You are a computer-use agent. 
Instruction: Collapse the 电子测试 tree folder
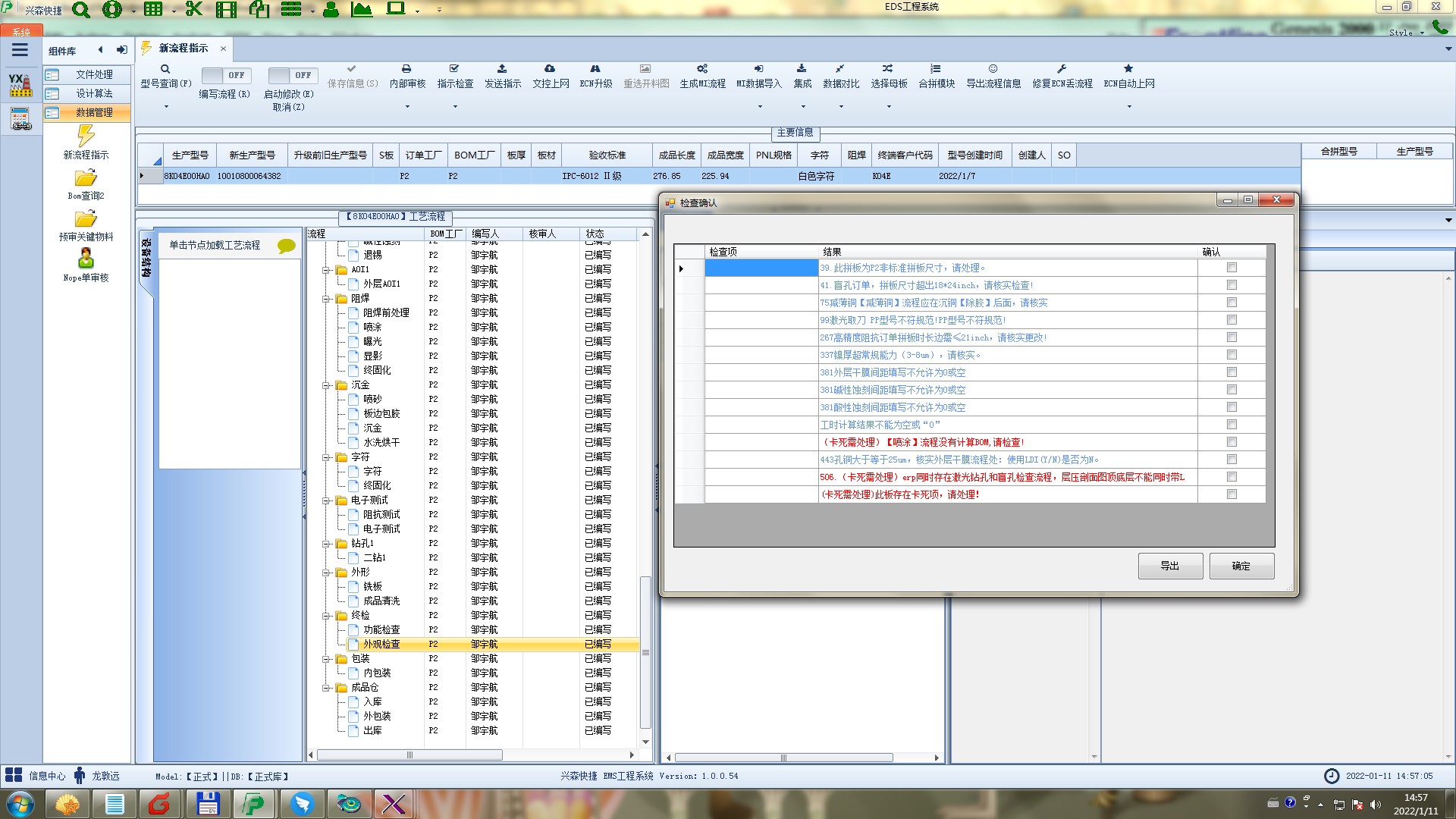(x=326, y=500)
